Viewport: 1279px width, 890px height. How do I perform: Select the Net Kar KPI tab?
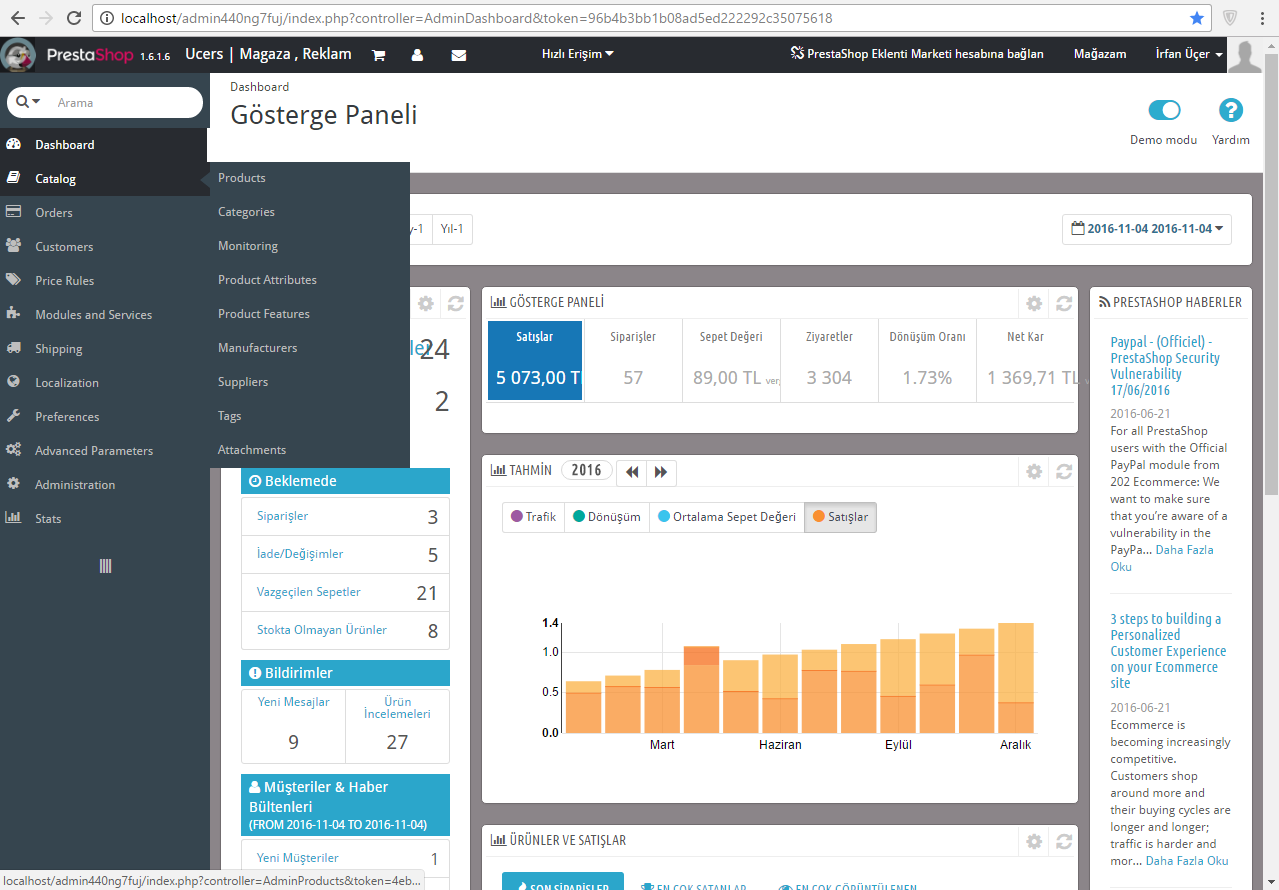coord(1026,361)
